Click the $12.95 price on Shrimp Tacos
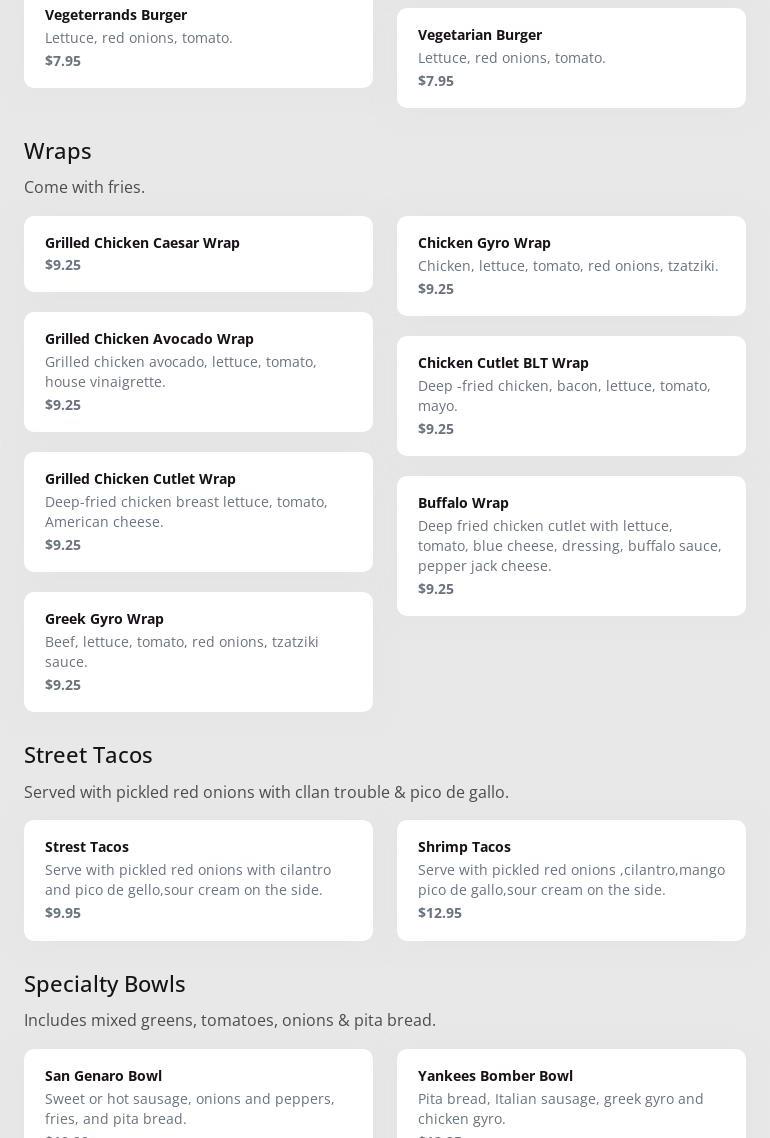 (x=440, y=913)
